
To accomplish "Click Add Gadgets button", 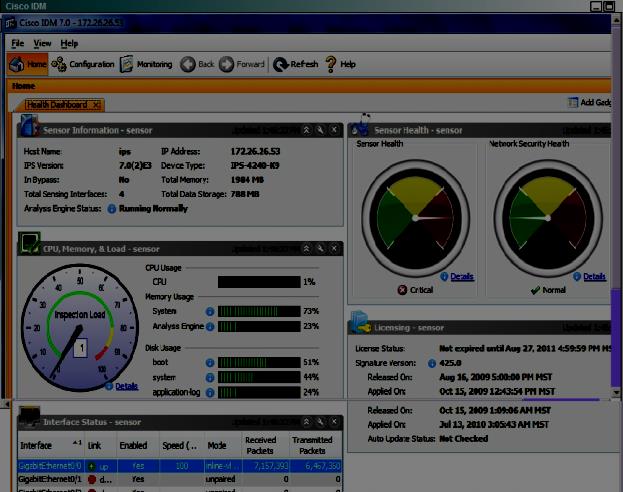I will pyautogui.click(x=589, y=102).
